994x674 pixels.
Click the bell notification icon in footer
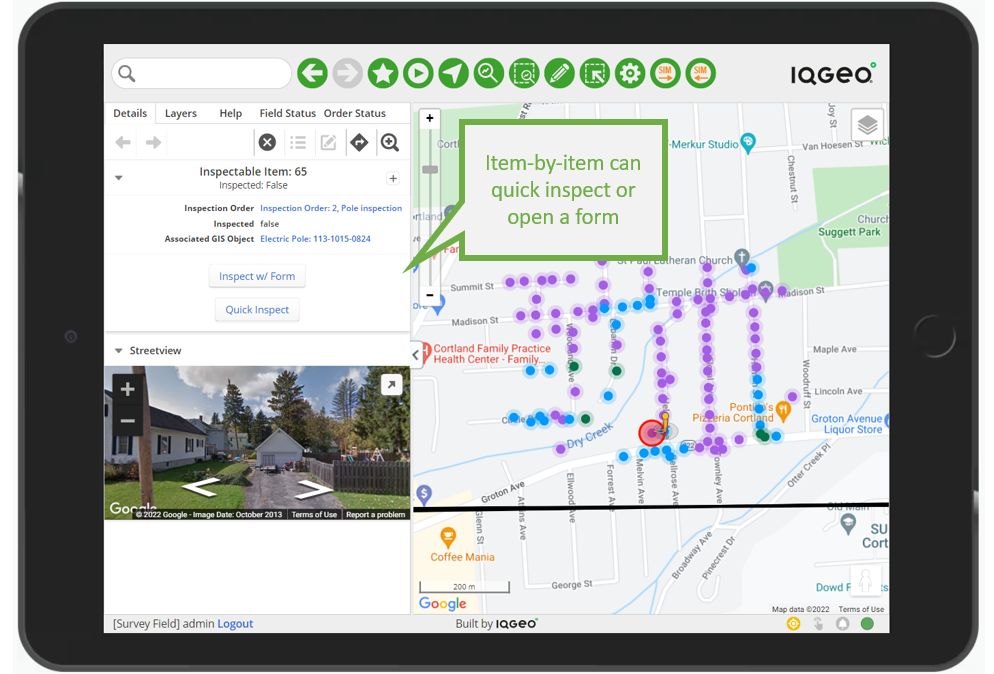(x=842, y=624)
